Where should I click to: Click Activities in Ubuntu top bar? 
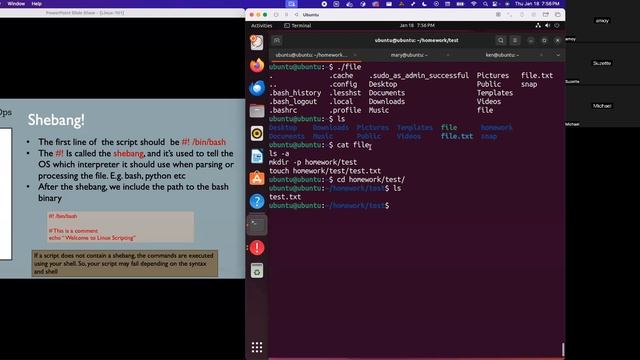262,25
